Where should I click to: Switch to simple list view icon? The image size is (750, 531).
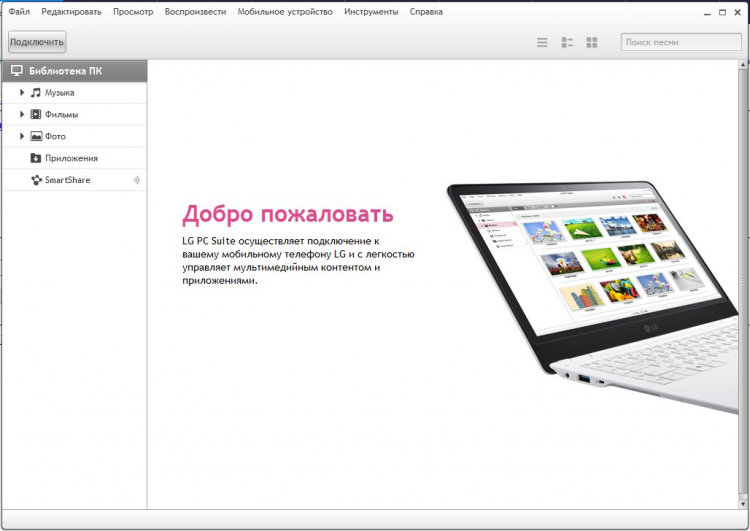pyautogui.click(x=542, y=43)
